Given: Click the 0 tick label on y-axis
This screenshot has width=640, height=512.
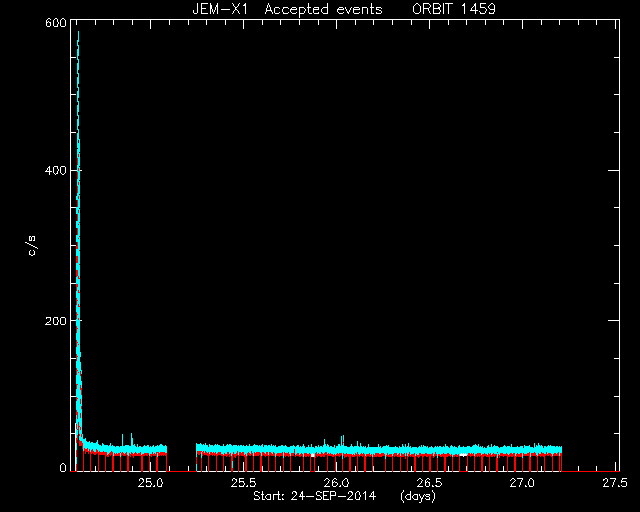Looking at the screenshot, I should click(x=63, y=467).
